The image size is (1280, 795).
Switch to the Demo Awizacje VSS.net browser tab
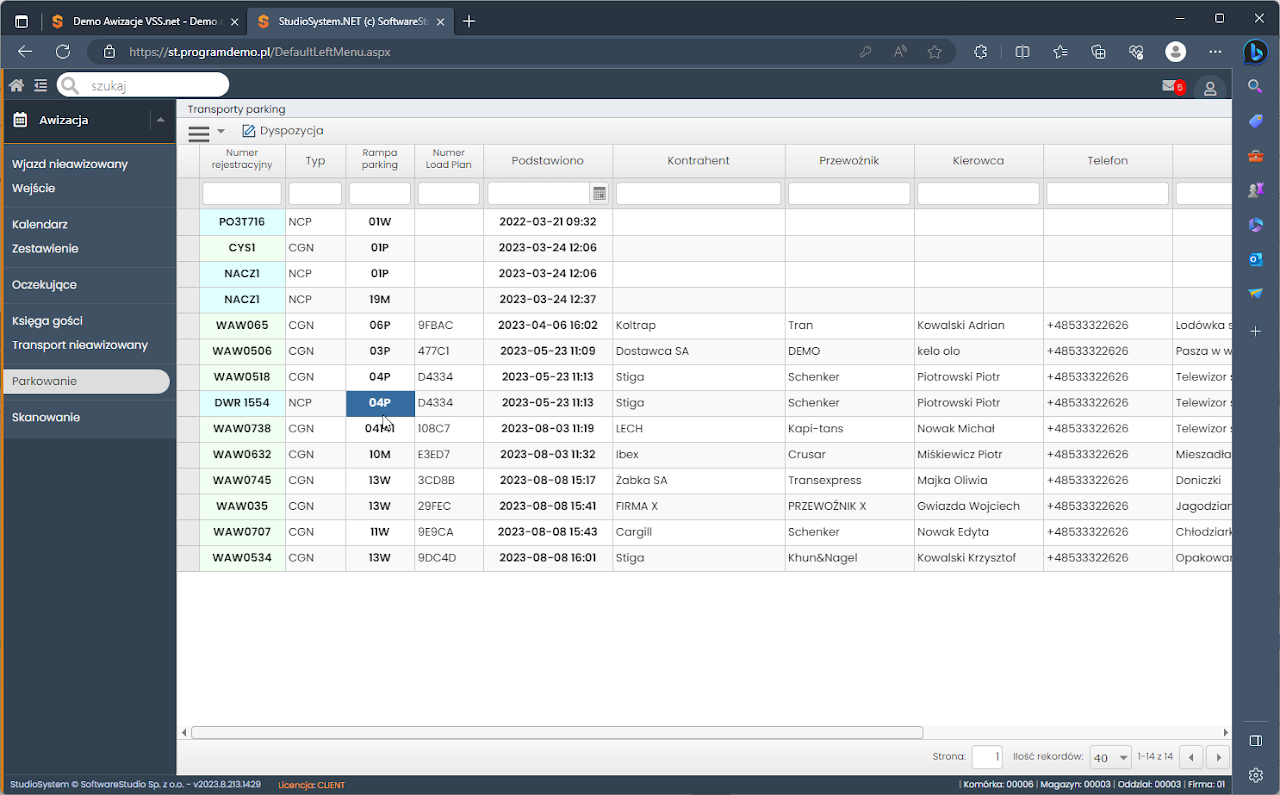144,21
